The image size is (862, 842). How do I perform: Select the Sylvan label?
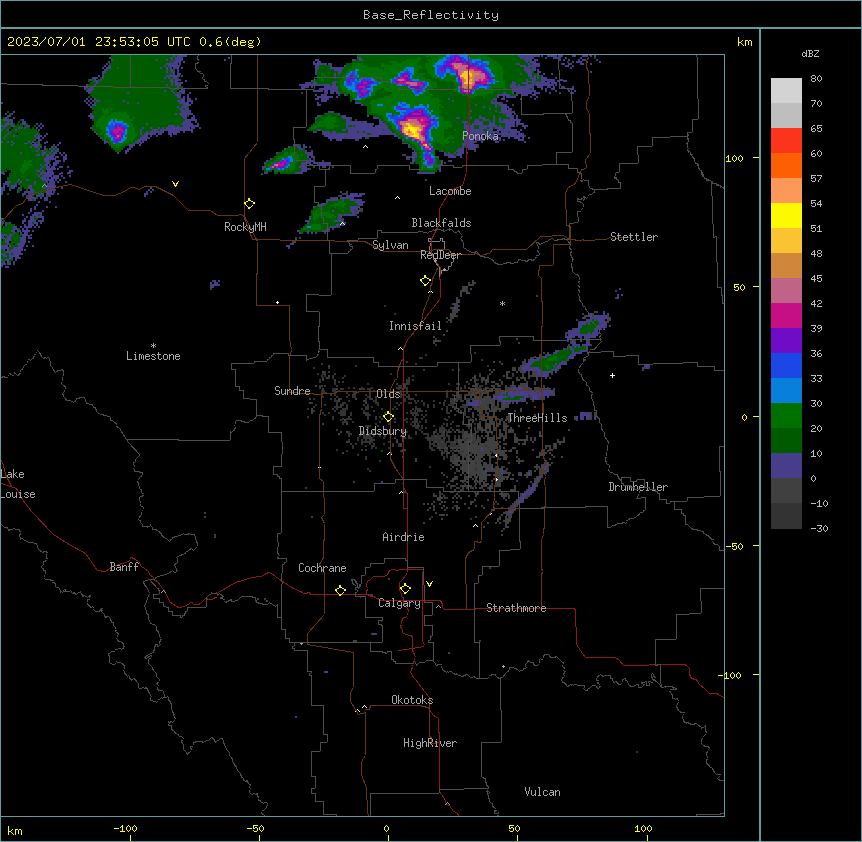pos(390,245)
